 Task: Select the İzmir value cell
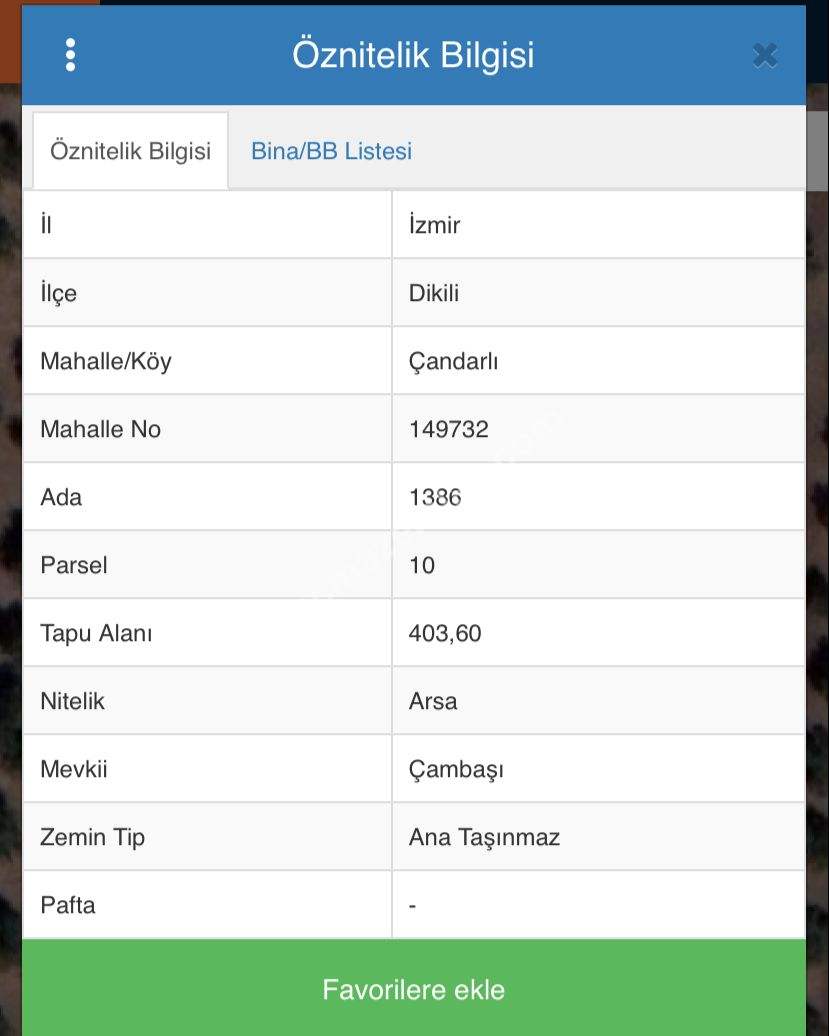(435, 225)
